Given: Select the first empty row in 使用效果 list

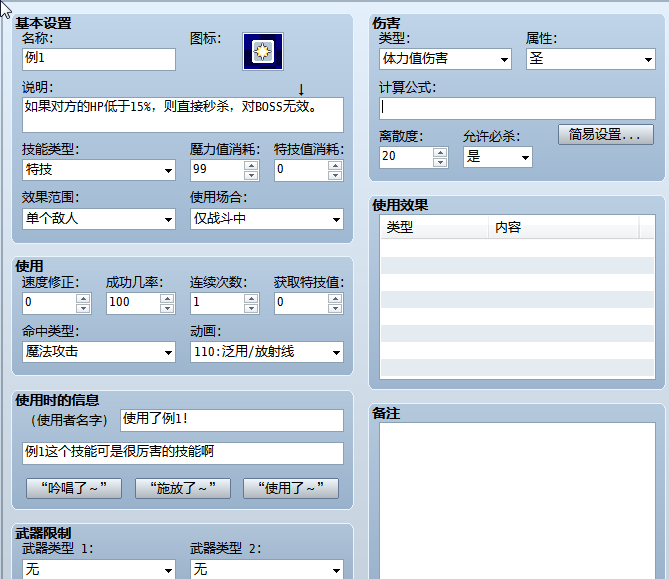Looking at the screenshot, I should [517, 248].
